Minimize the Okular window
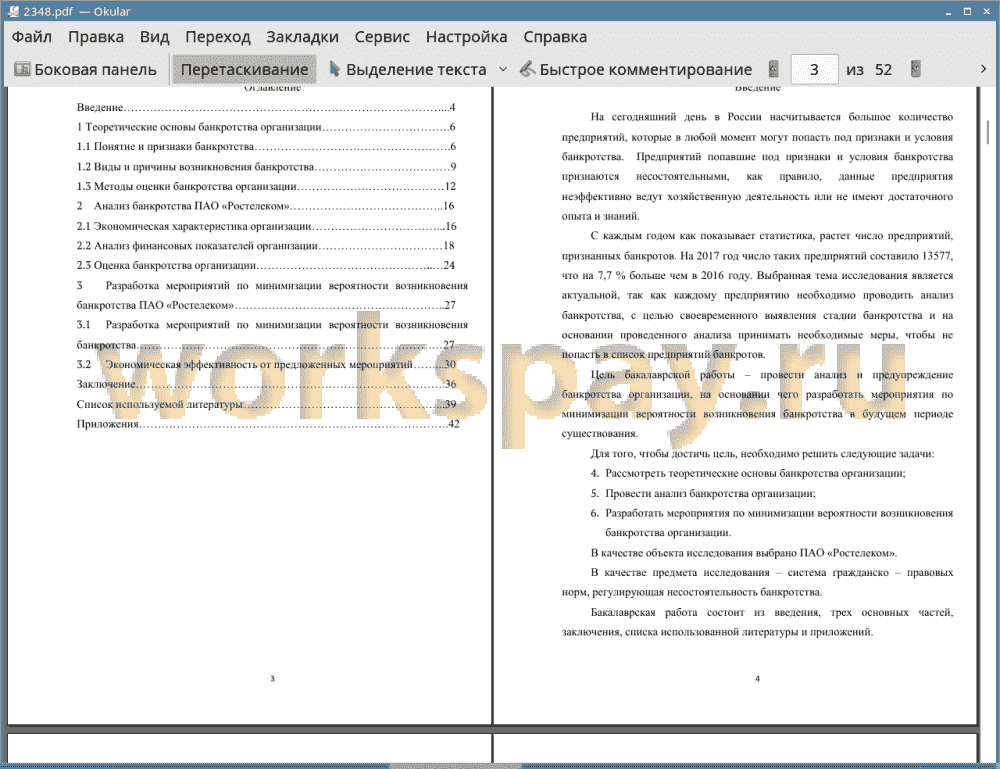Screen dimensions: 1000x769 (948, 11)
